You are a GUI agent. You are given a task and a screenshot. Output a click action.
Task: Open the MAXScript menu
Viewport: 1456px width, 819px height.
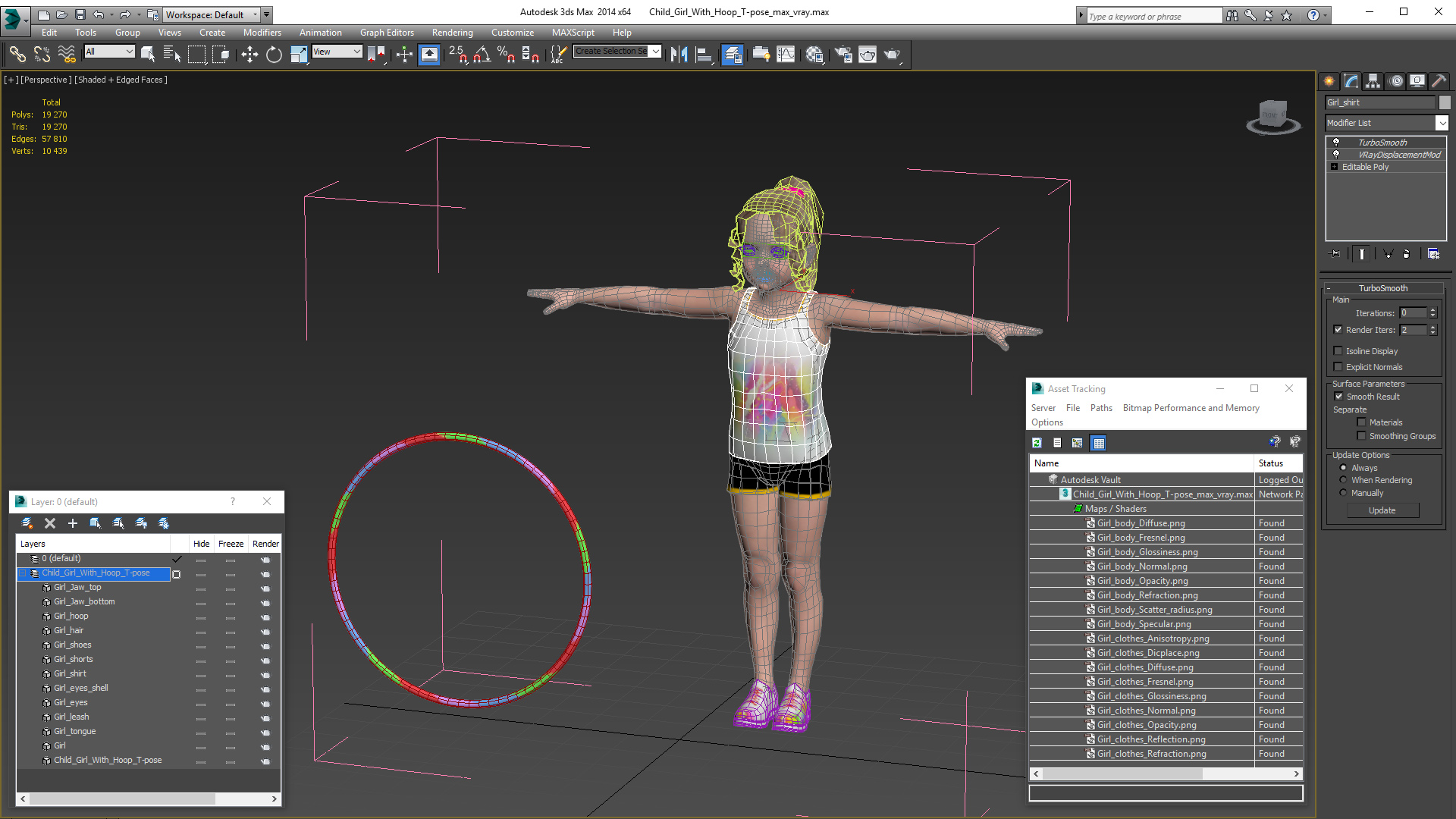coord(573,33)
